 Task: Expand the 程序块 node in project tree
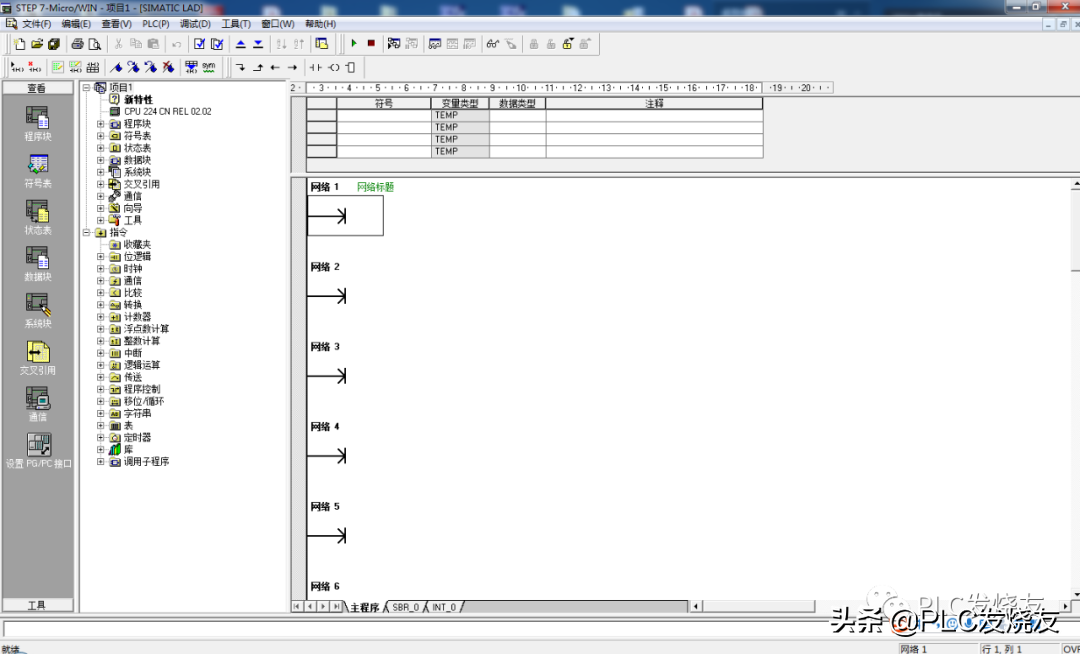click(101, 124)
